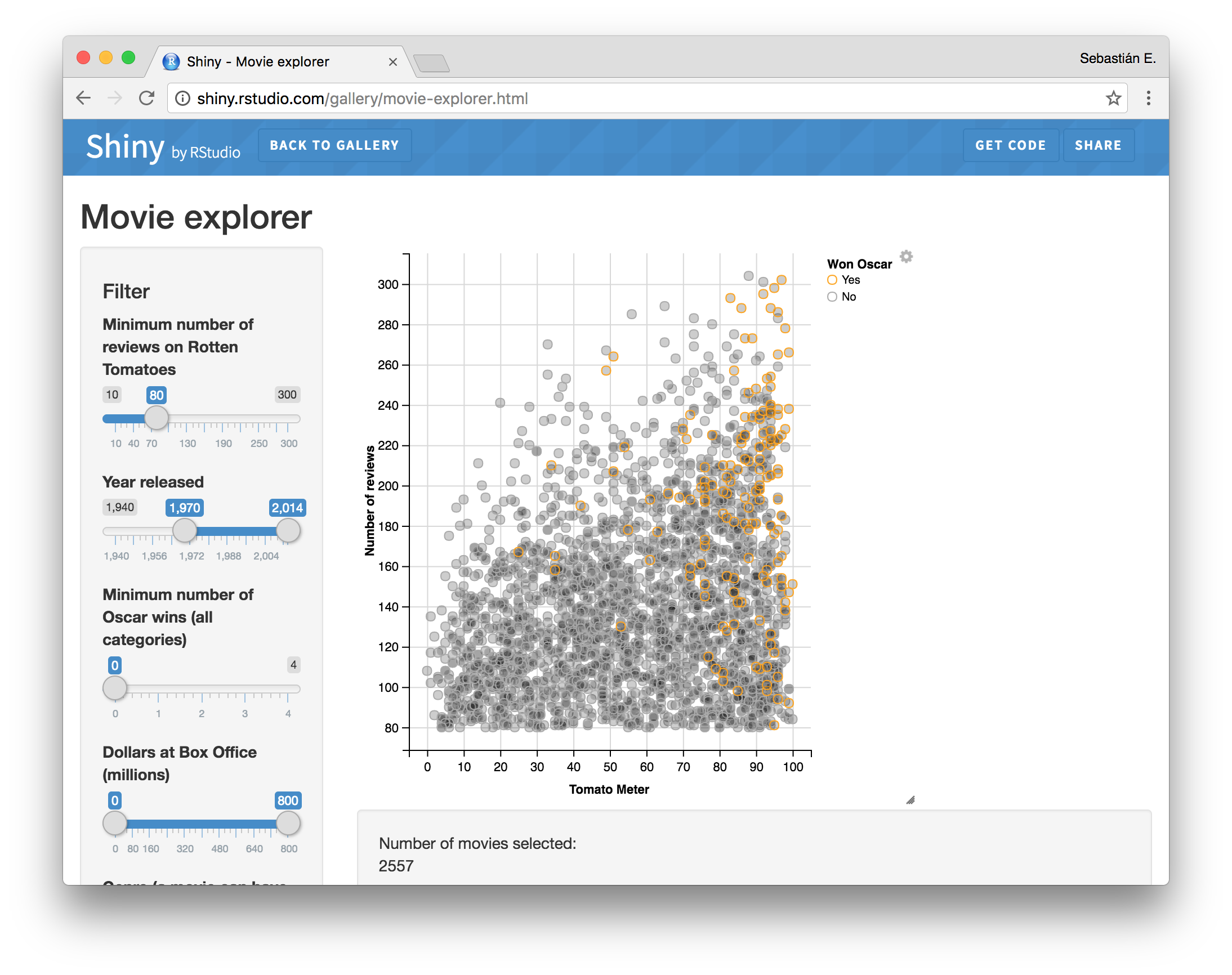
Task: Click the browser back arrow
Action: tap(83, 98)
